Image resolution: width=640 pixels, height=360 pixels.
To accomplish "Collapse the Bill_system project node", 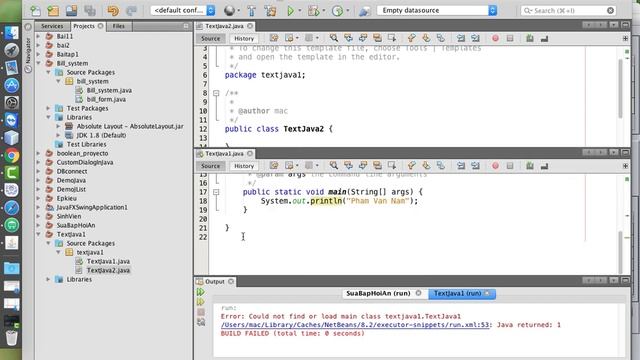I will [x=39, y=63].
